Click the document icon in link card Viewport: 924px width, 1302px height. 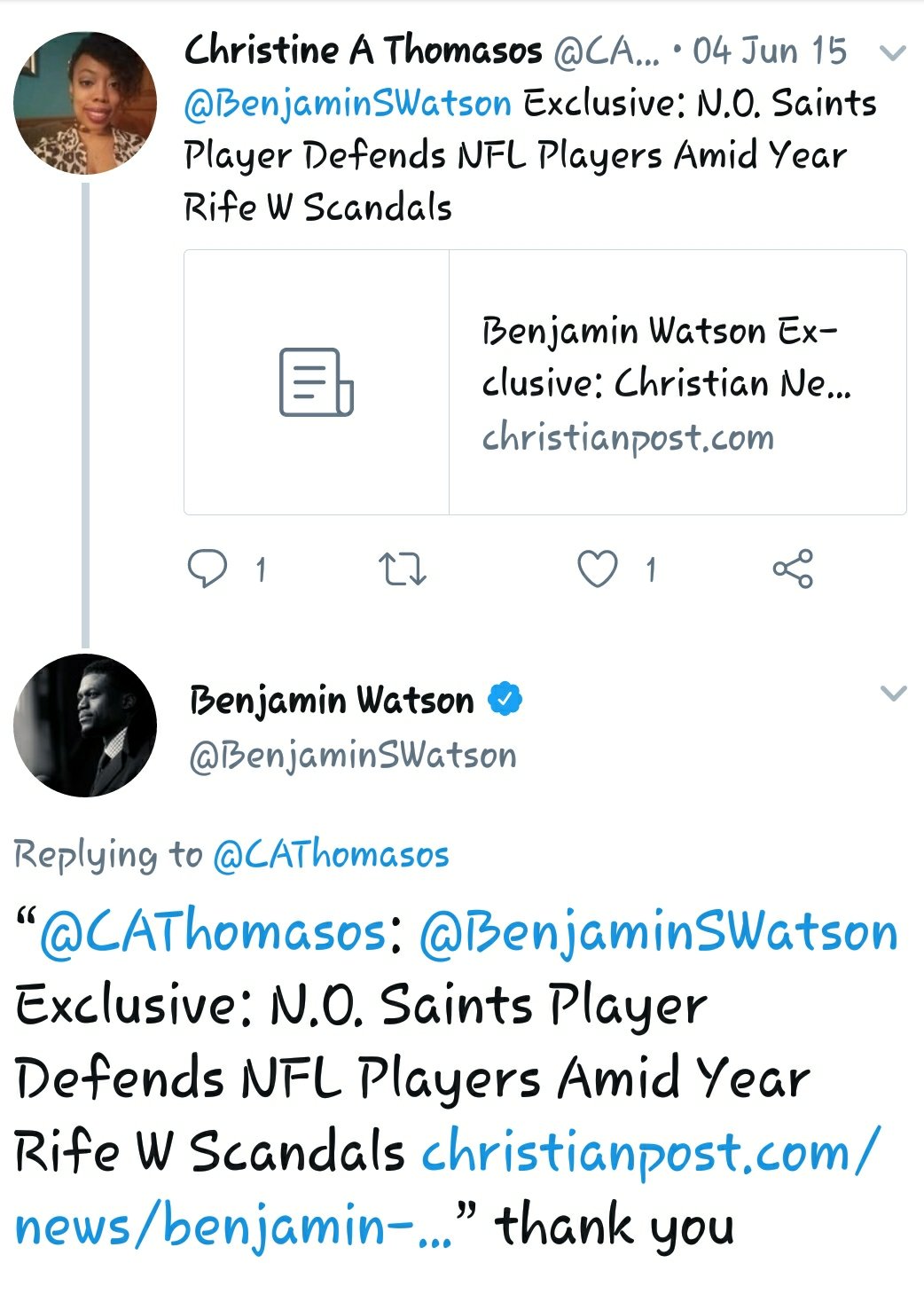click(x=317, y=382)
